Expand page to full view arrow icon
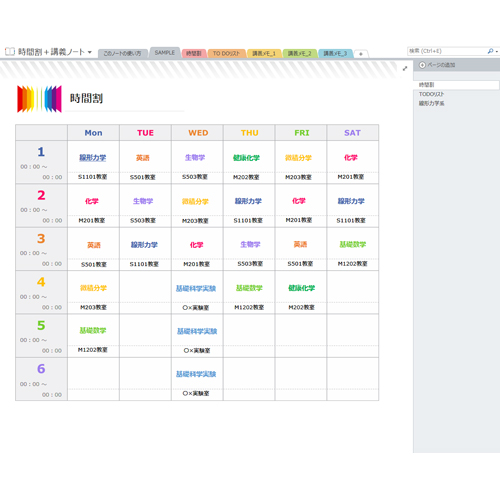 point(405,69)
